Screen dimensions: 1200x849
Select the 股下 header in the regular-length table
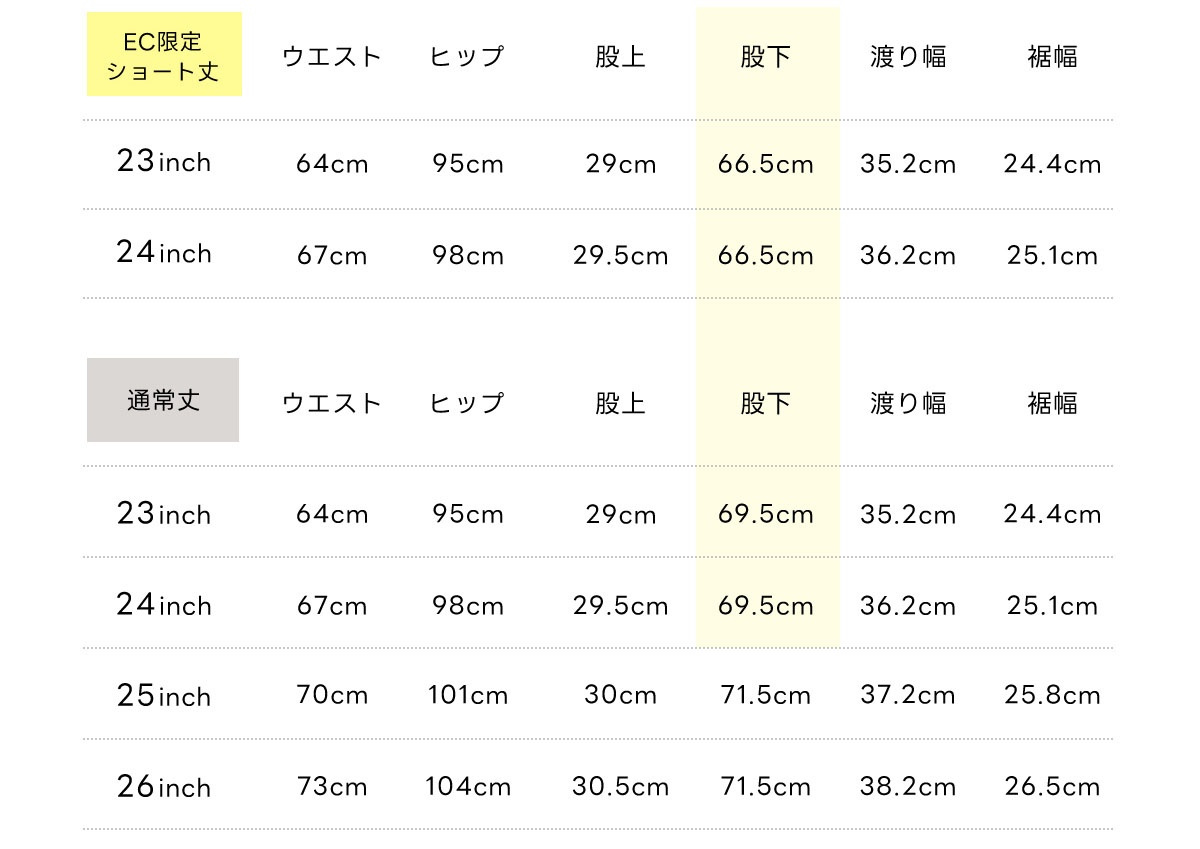pos(766,403)
